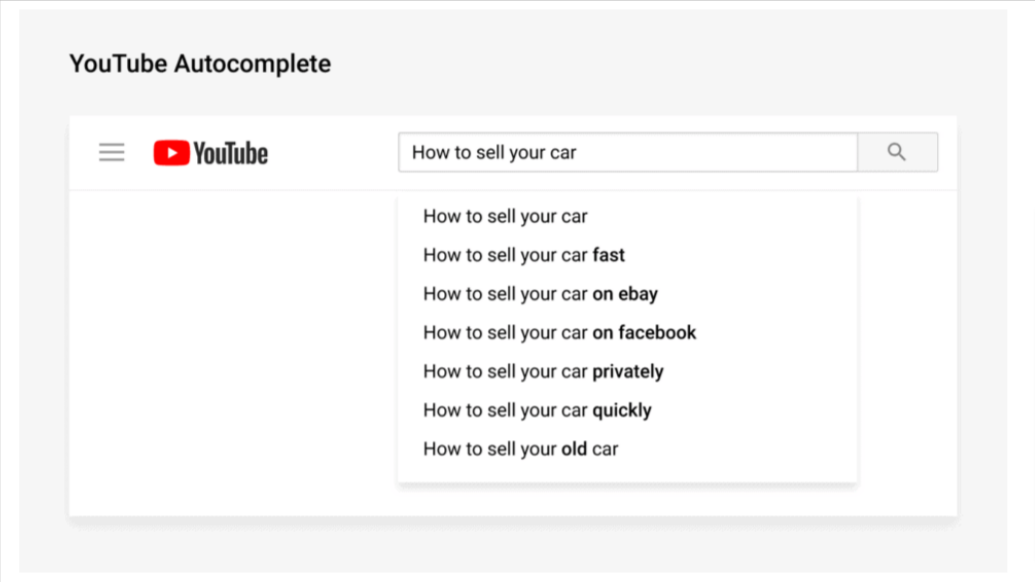Click the bold word 'fast'

pyautogui.click(x=609, y=255)
